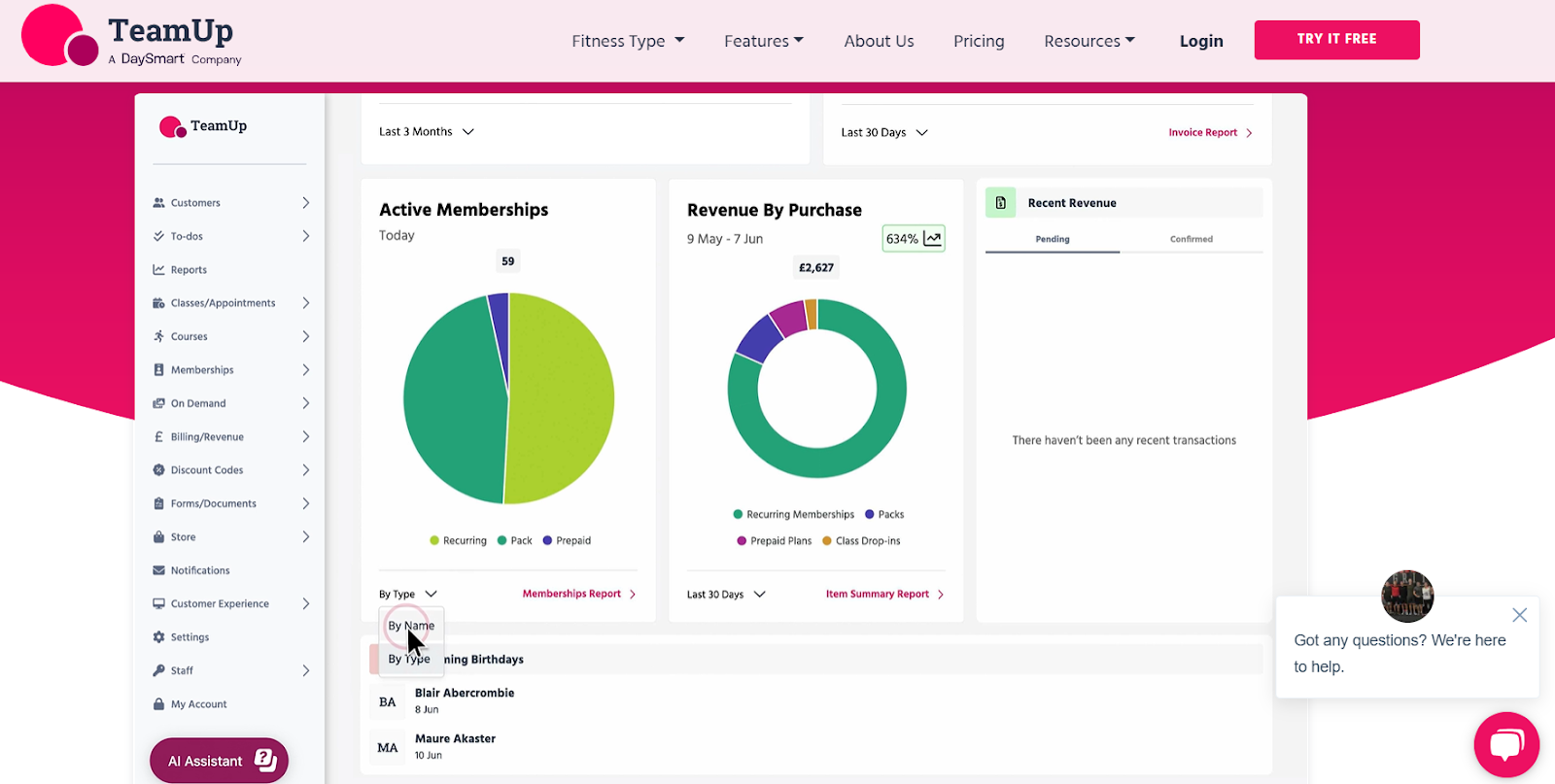The image size is (1555, 784).
Task: Click the Store shopping bag icon
Action: click(158, 537)
